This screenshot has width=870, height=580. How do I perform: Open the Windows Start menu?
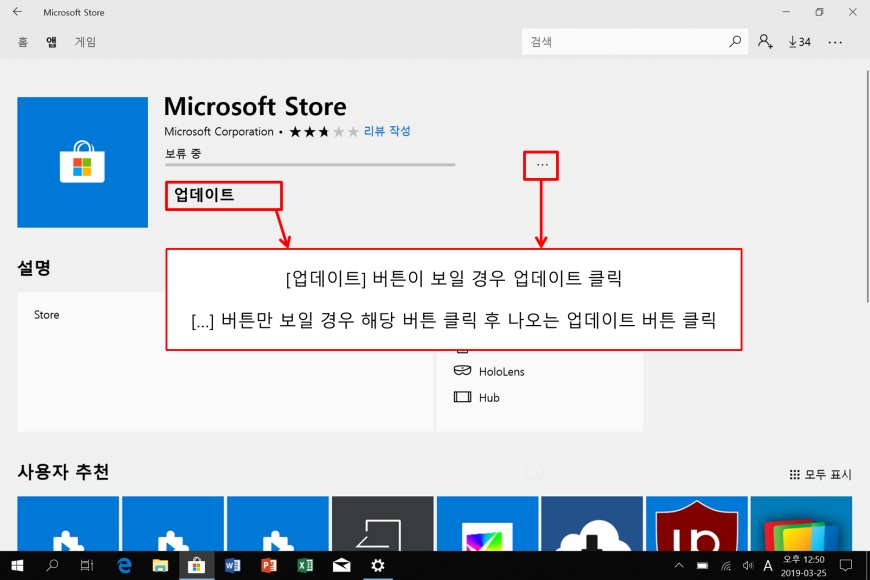(x=17, y=566)
